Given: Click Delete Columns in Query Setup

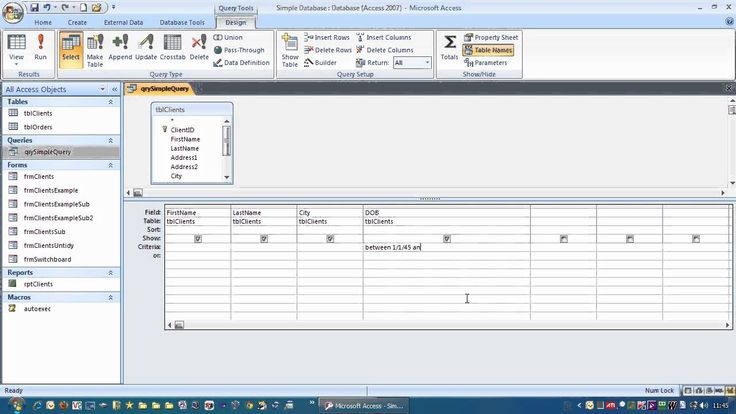Looking at the screenshot, I should pos(384,50).
